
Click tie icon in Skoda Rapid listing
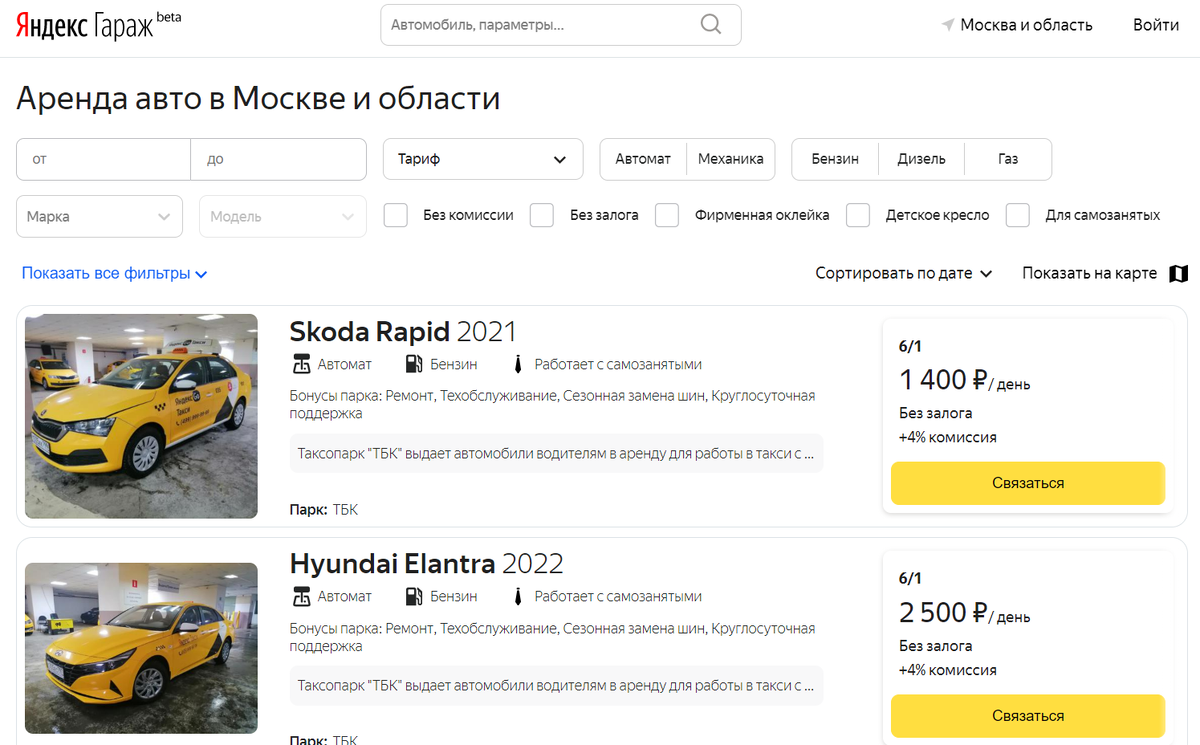pyautogui.click(x=518, y=364)
